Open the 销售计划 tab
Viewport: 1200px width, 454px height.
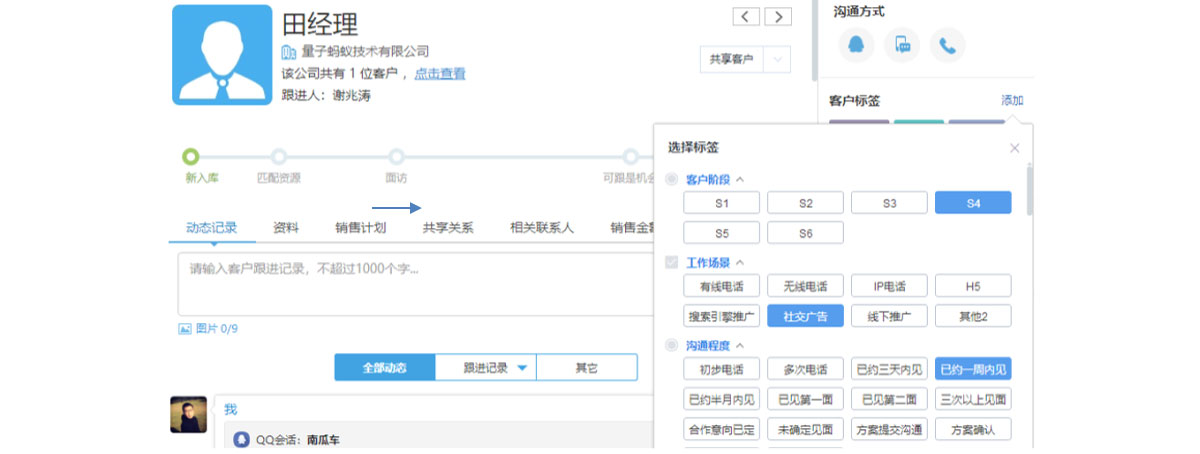pyautogui.click(x=360, y=228)
